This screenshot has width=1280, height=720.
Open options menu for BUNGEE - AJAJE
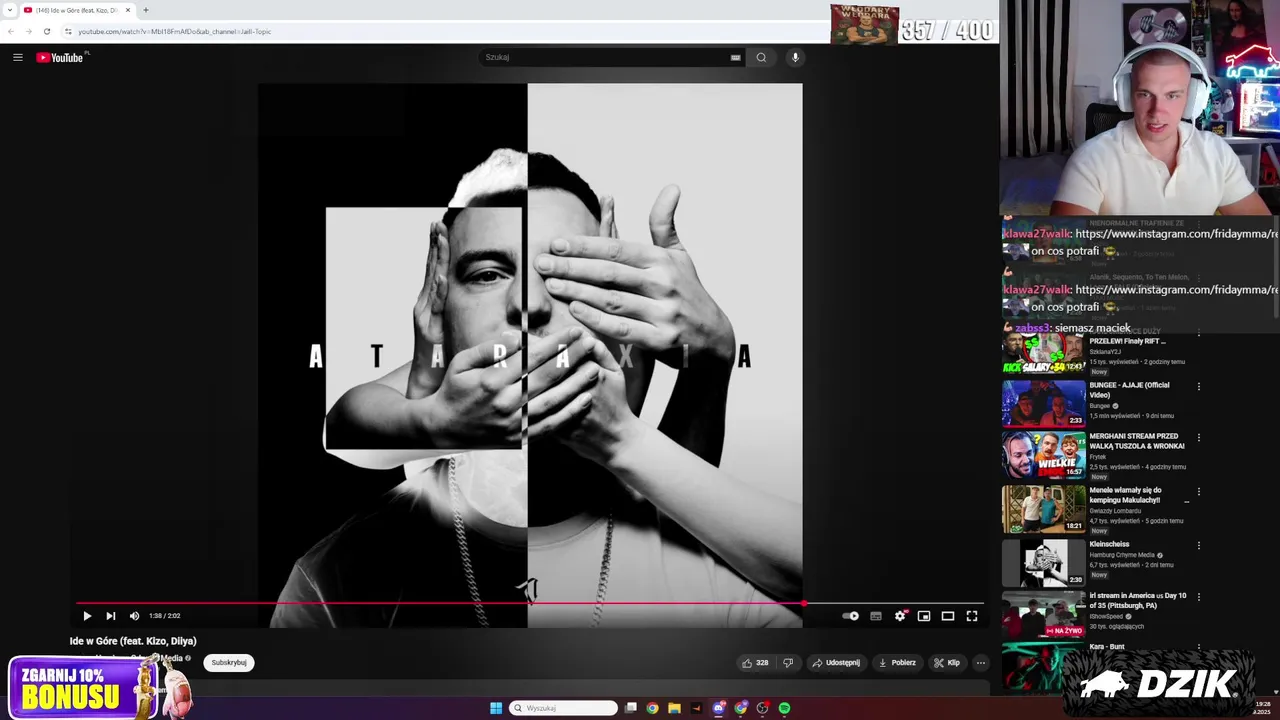point(1198,386)
